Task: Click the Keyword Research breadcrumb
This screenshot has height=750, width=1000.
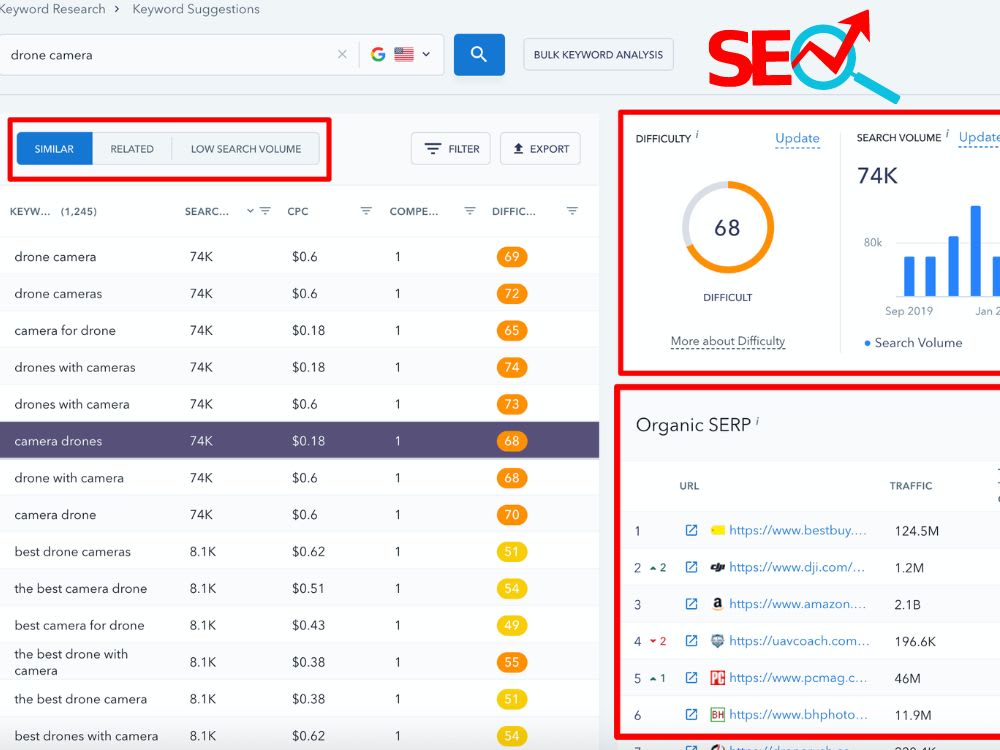Action: pos(52,9)
